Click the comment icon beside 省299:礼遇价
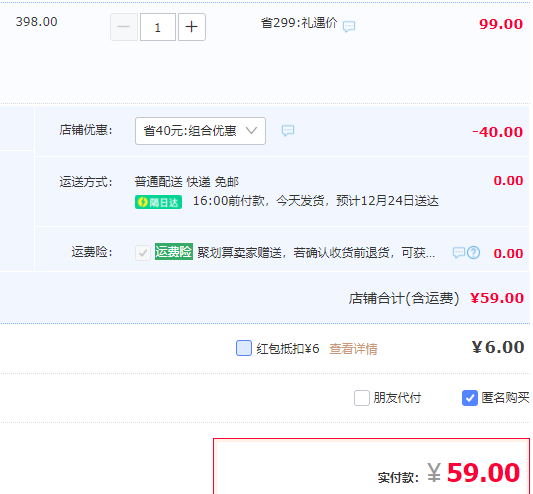This screenshot has height=494, width=533. coord(349,26)
